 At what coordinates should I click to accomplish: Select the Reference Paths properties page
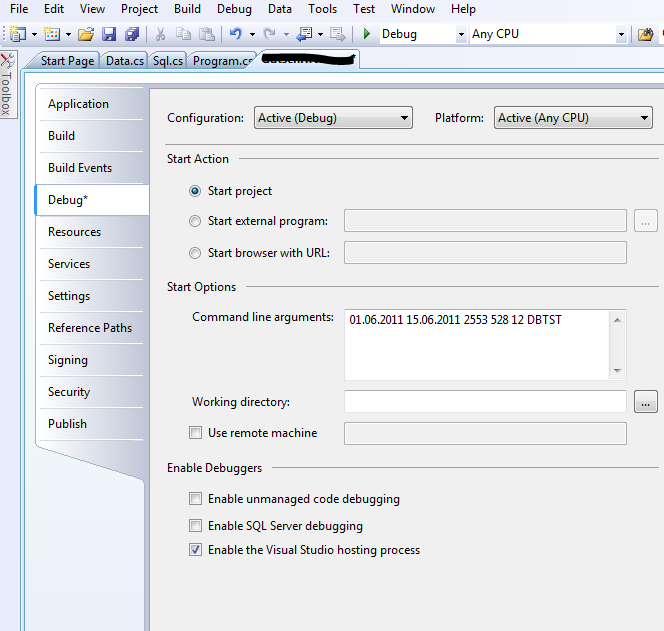click(x=91, y=328)
